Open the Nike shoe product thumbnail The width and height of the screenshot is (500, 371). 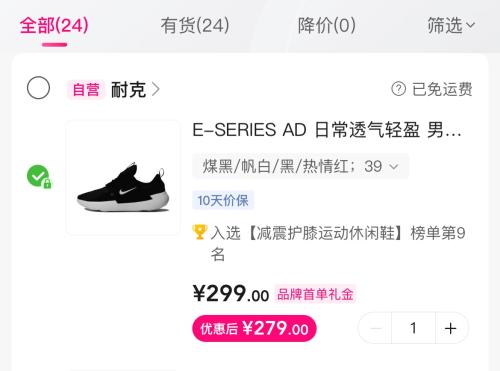(x=123, y=178)
